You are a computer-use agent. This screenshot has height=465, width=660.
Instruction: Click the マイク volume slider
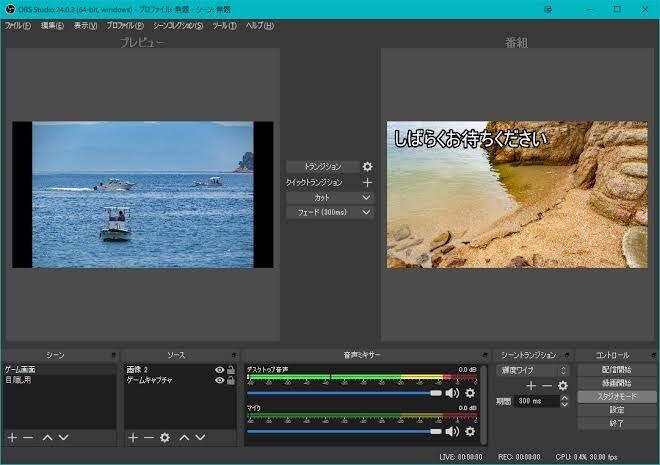(344, 431)
